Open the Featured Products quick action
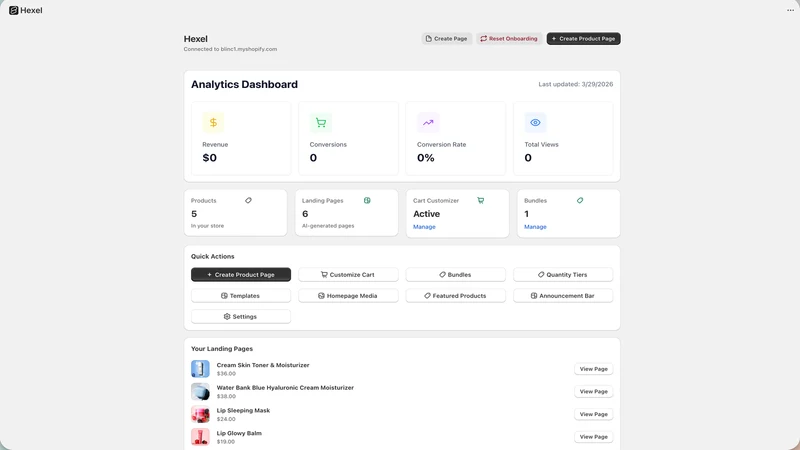 [456, 296]
